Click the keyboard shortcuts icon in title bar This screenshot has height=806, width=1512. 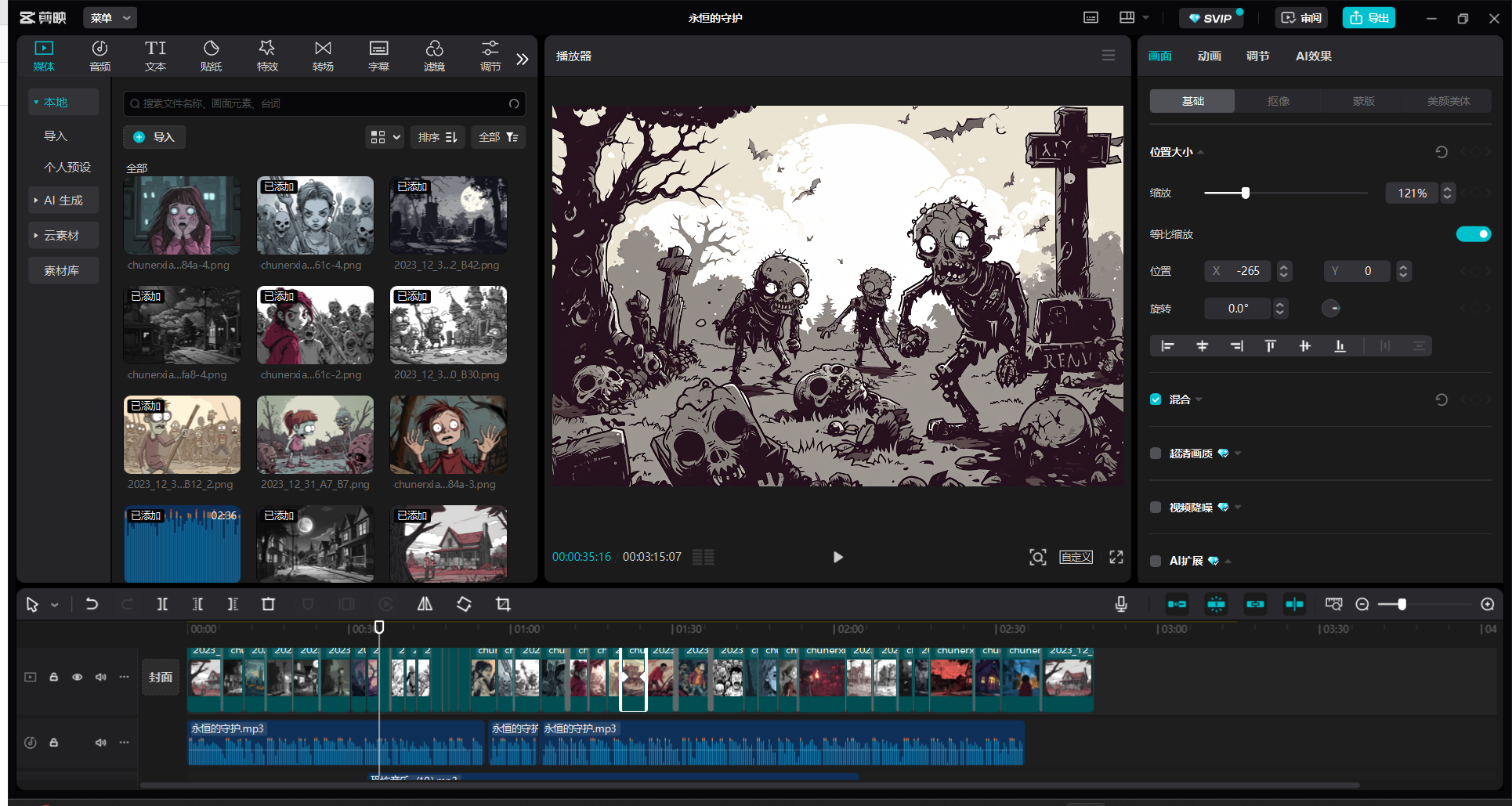1091,17
